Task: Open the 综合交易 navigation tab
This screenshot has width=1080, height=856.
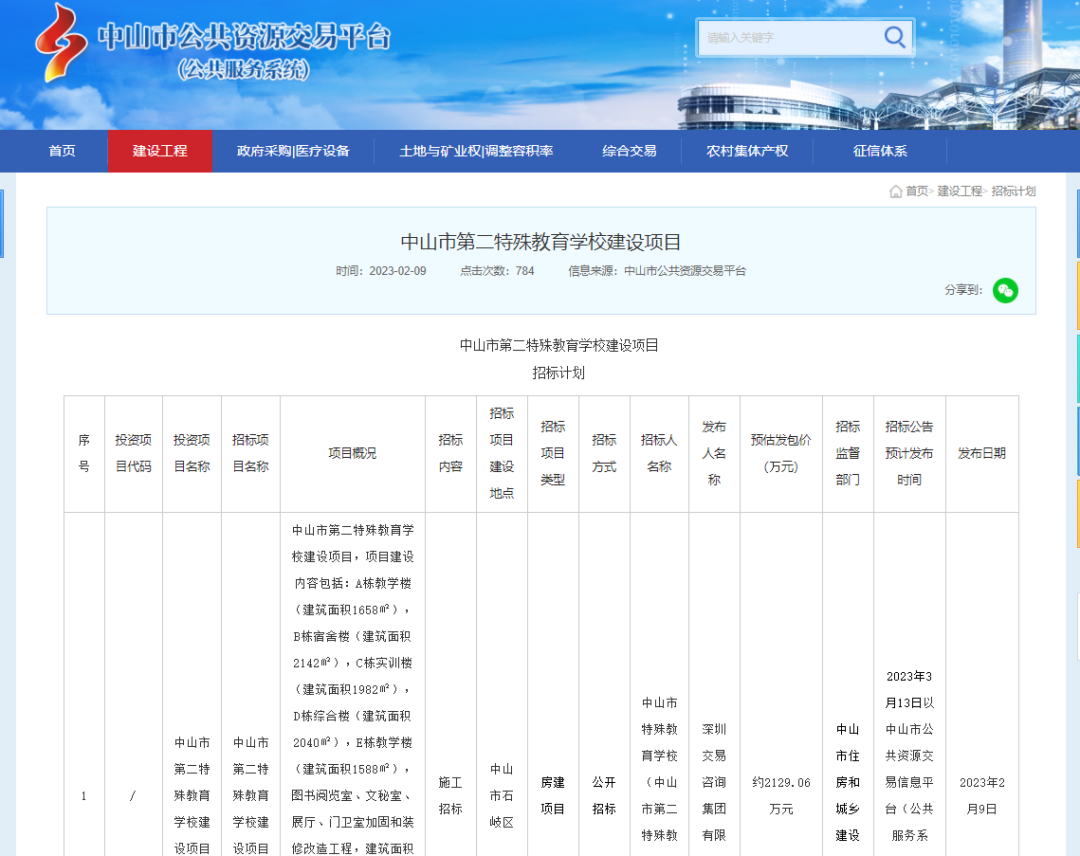Action: click(x=629, y=151)
